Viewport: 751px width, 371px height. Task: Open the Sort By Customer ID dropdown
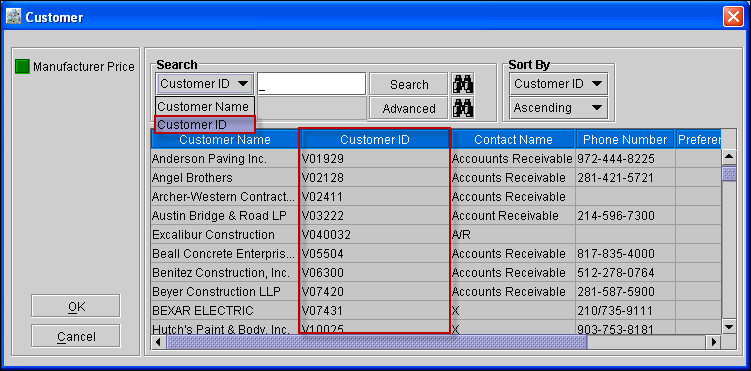pyautogui.click(x=558, y=84)
